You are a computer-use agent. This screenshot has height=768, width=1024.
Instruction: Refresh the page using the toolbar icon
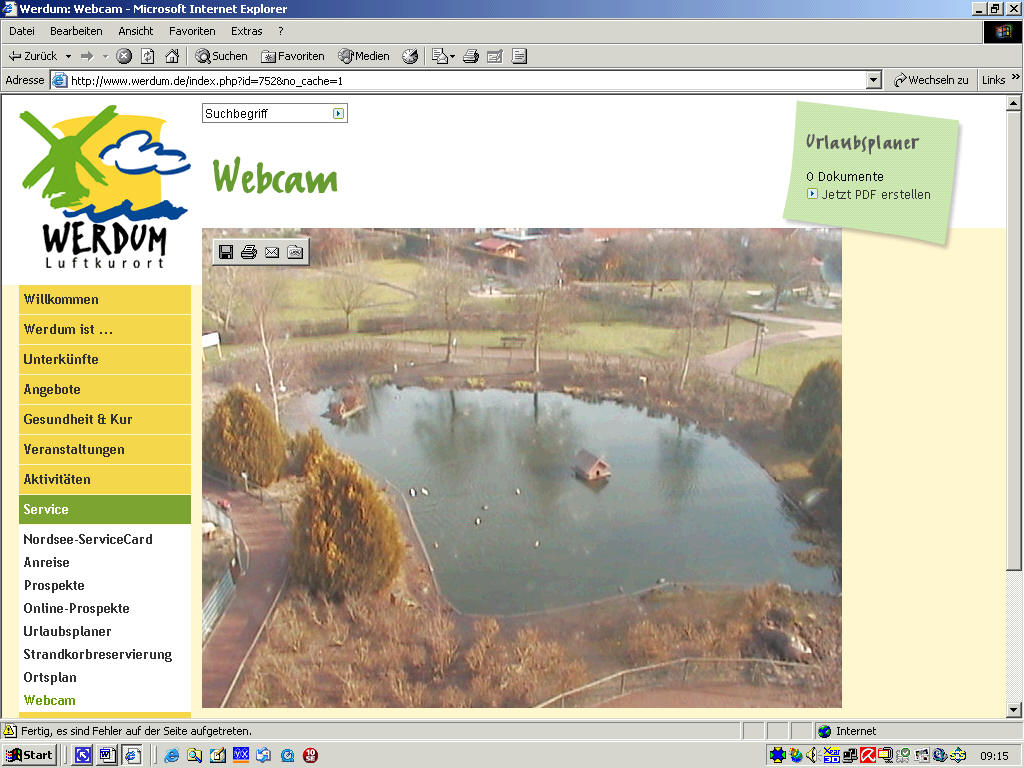click(x=148, y=56)
